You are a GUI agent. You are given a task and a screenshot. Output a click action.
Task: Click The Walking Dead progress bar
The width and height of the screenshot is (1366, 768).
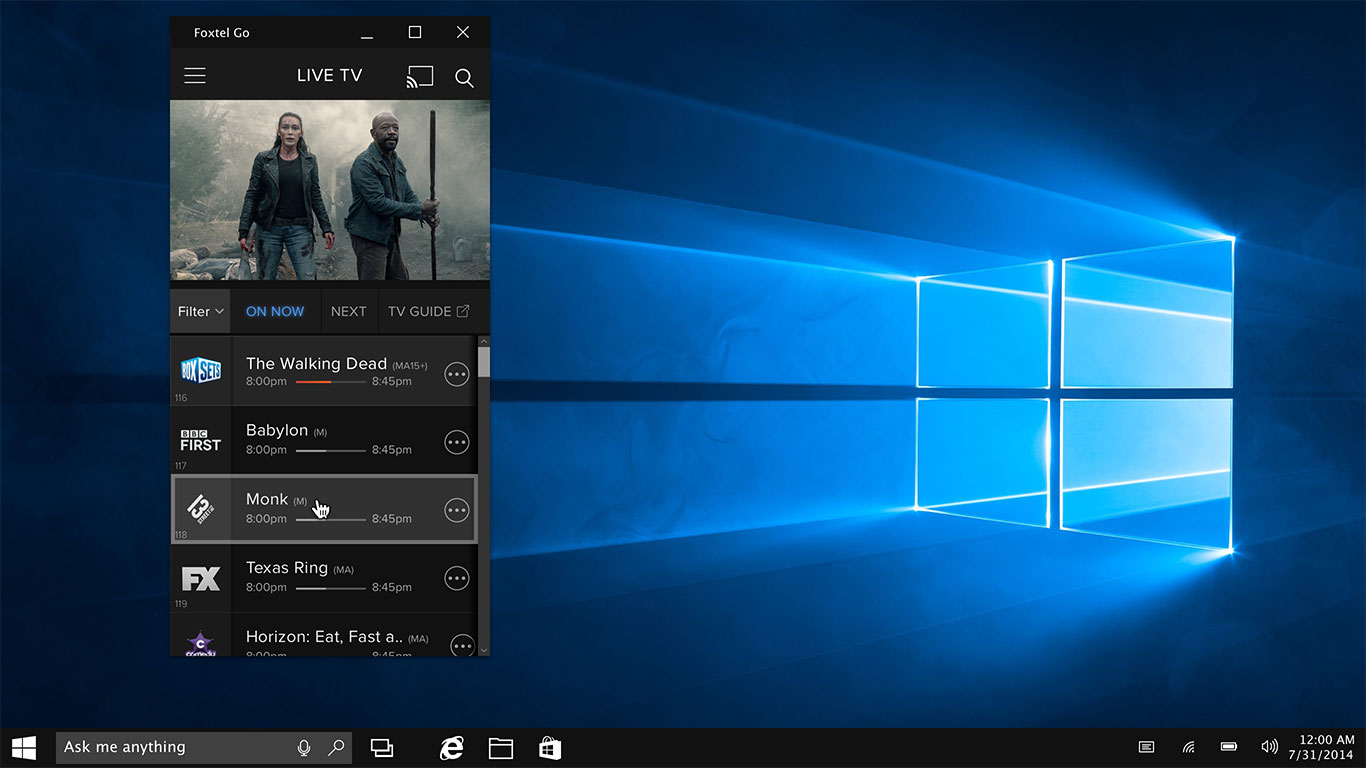(331, 382)
